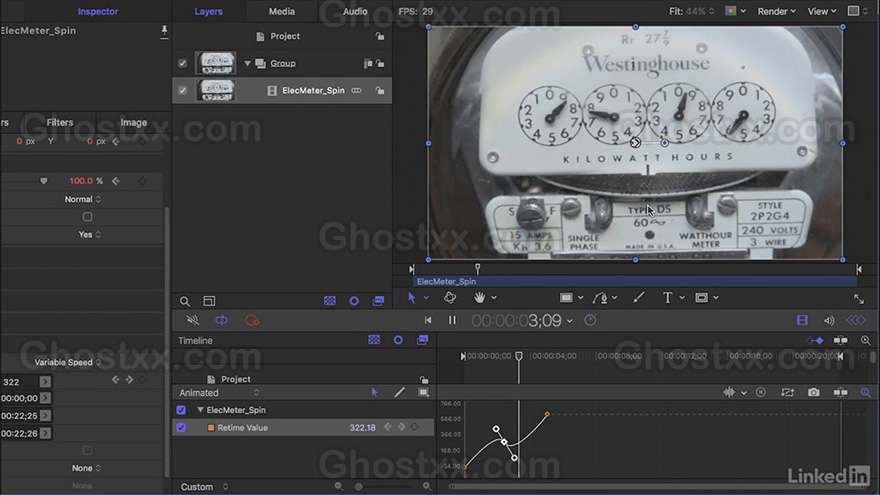880x495 pixels.
Task: Lock the ElecMeter_Spin layer
Action: 380,90
